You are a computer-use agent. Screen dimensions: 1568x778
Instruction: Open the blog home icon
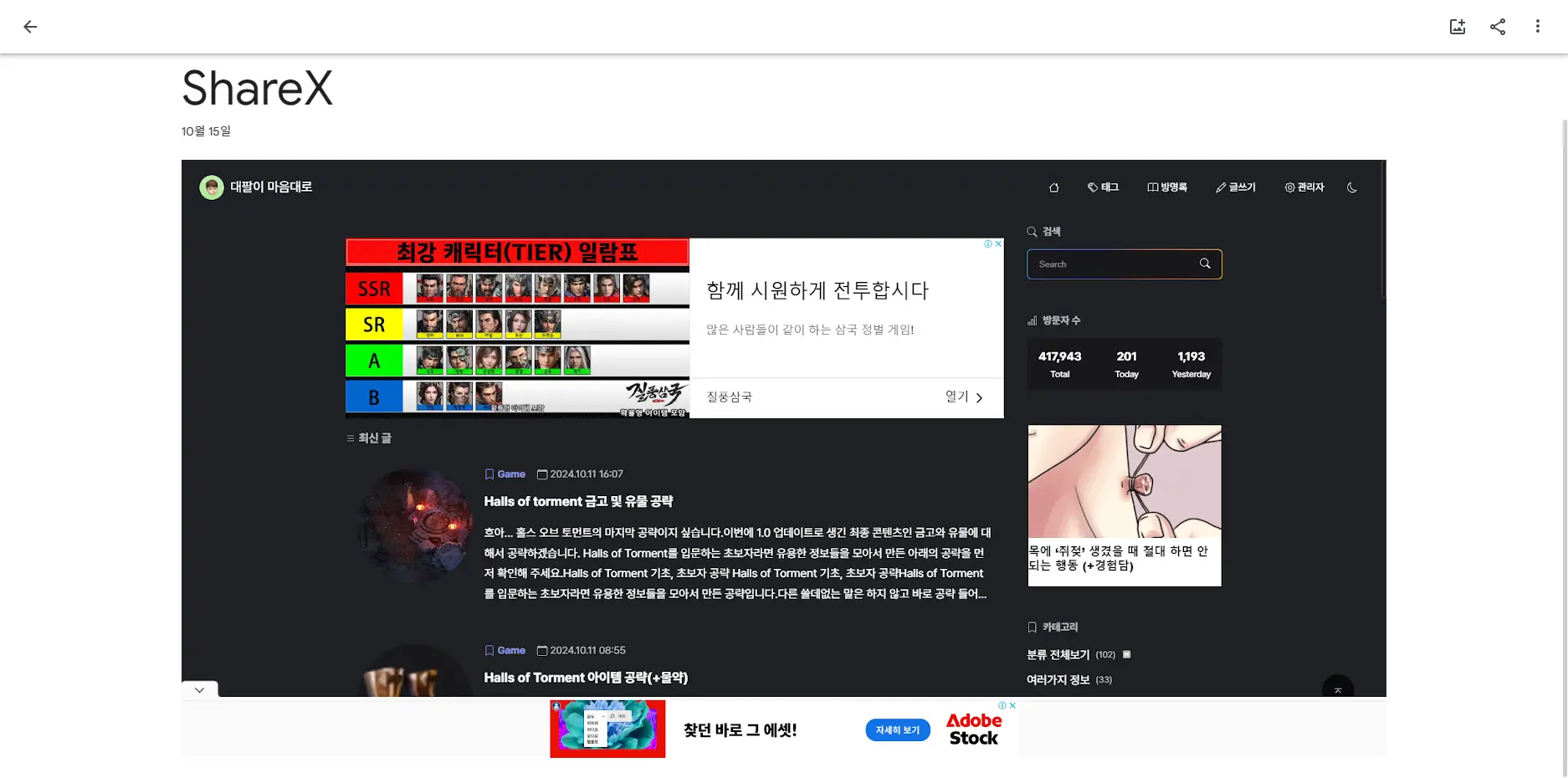[1053, 187]
